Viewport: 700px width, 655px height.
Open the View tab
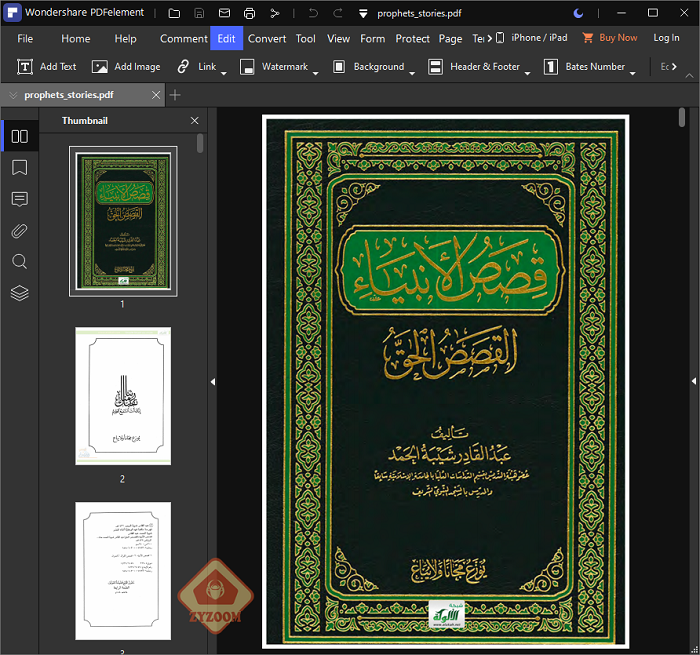(x=338, y=39)
